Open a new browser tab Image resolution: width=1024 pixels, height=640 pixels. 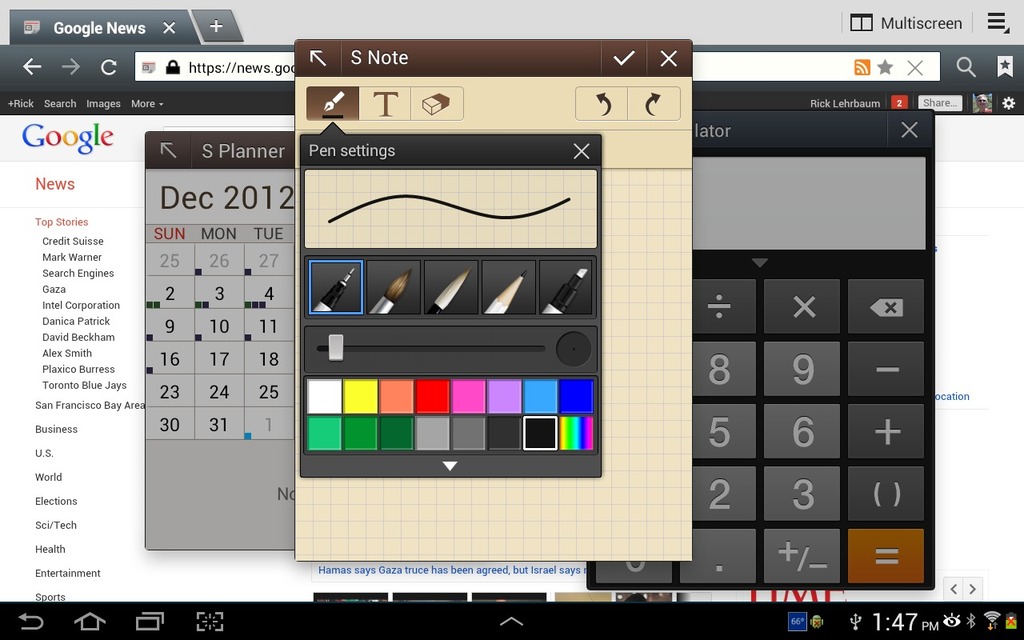pos(216,26)
